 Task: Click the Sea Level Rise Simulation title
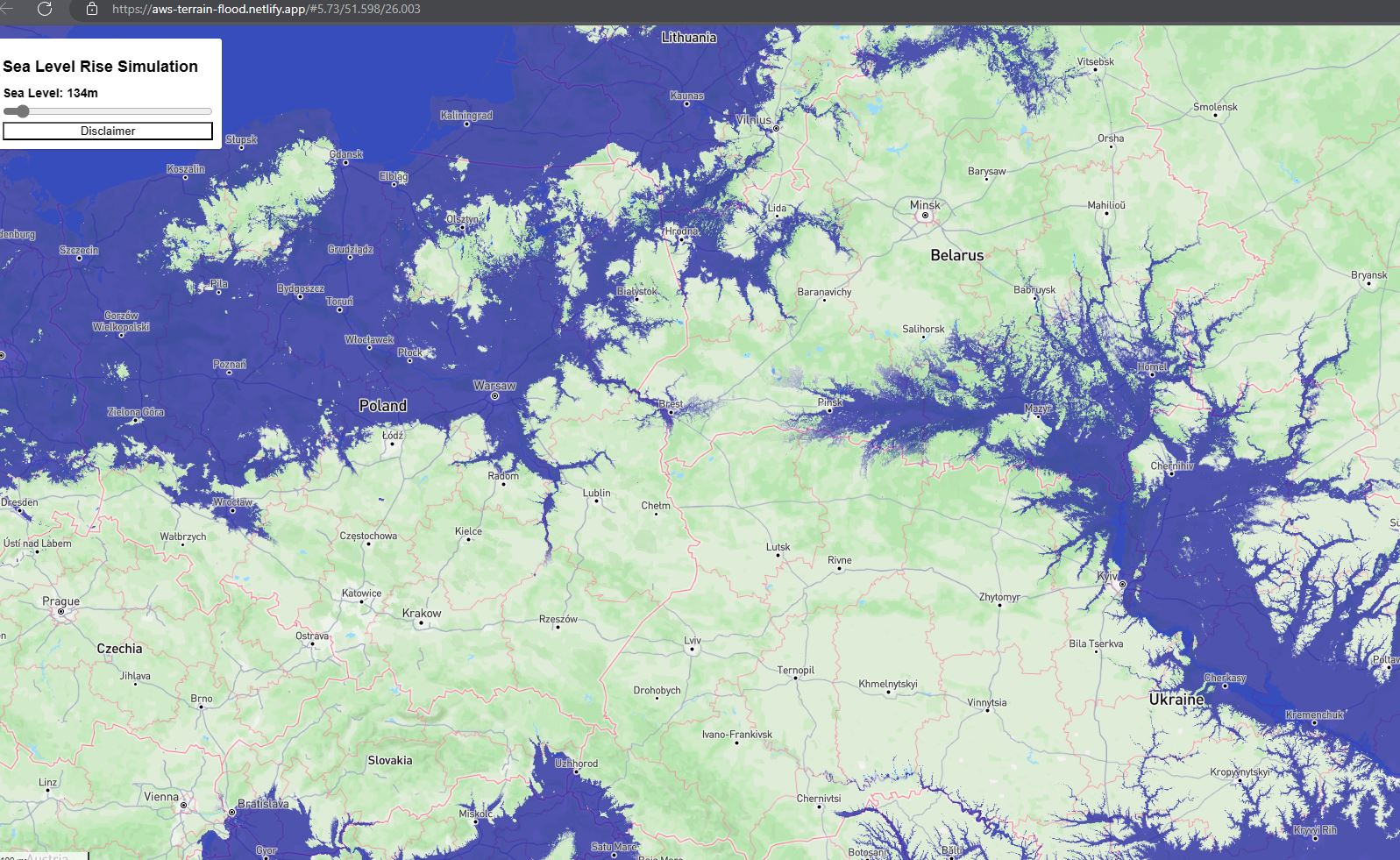(101, 67)
